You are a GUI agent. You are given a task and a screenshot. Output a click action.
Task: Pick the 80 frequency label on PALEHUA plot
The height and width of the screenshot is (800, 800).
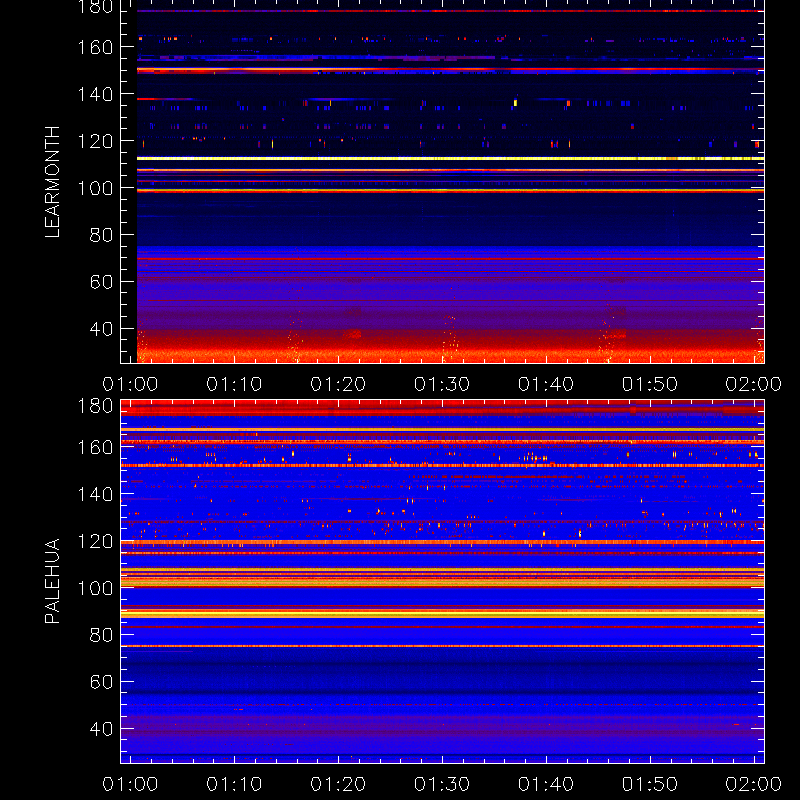(102, 635)
